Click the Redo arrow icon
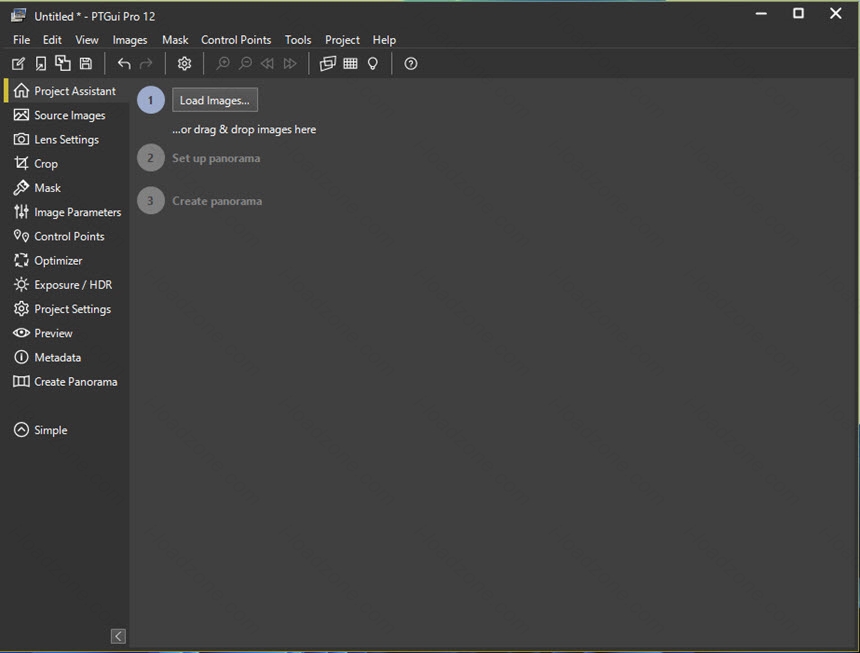Screen dimensions: 860x653 (x=146, y=64)
